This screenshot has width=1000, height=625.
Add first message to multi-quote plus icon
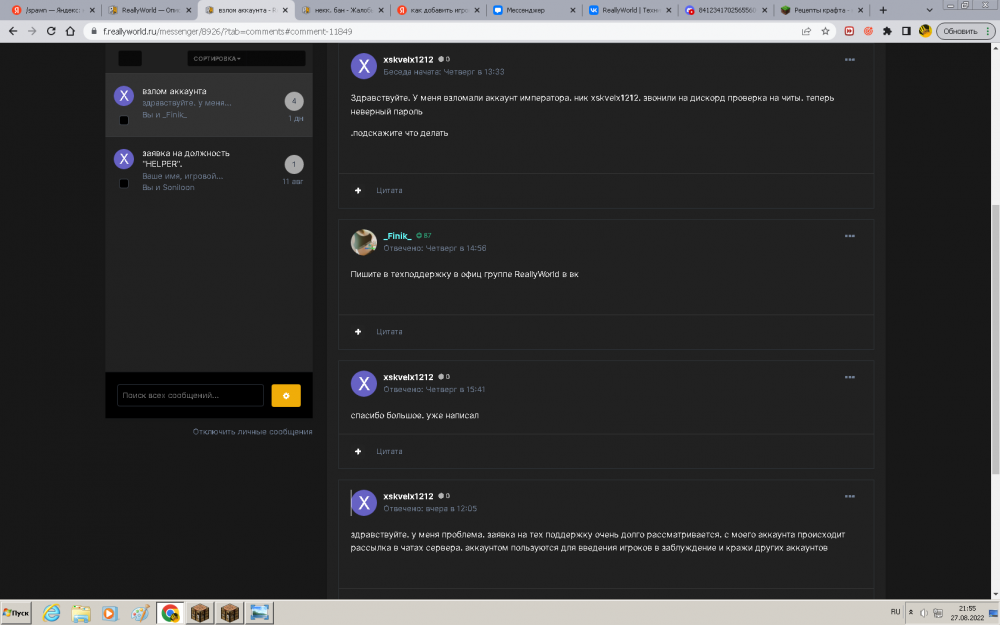pyautogui.click(x=358, y=191)
